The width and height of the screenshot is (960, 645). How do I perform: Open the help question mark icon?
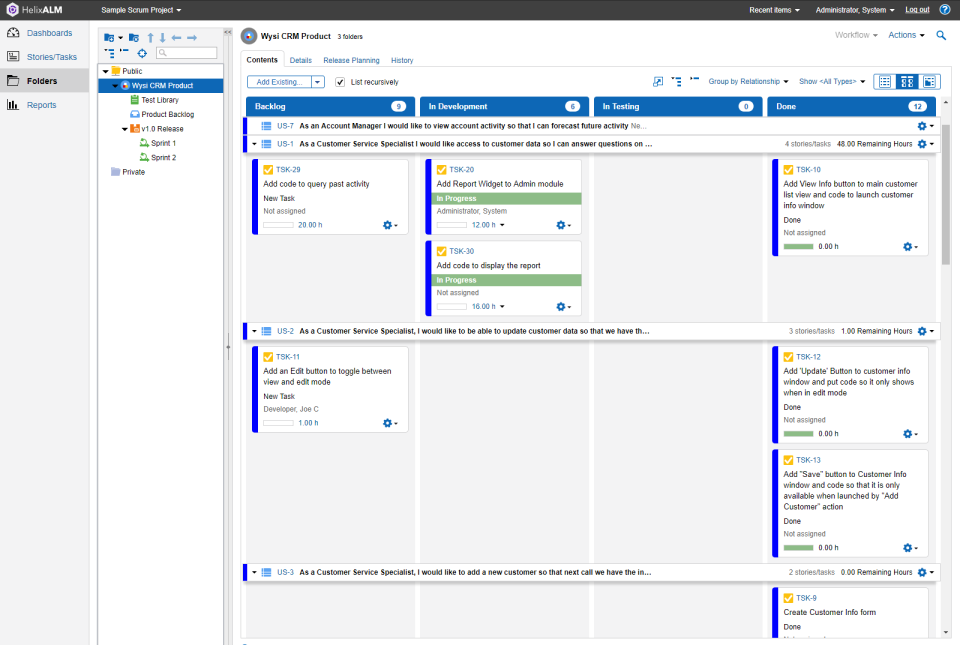point(945,10)
